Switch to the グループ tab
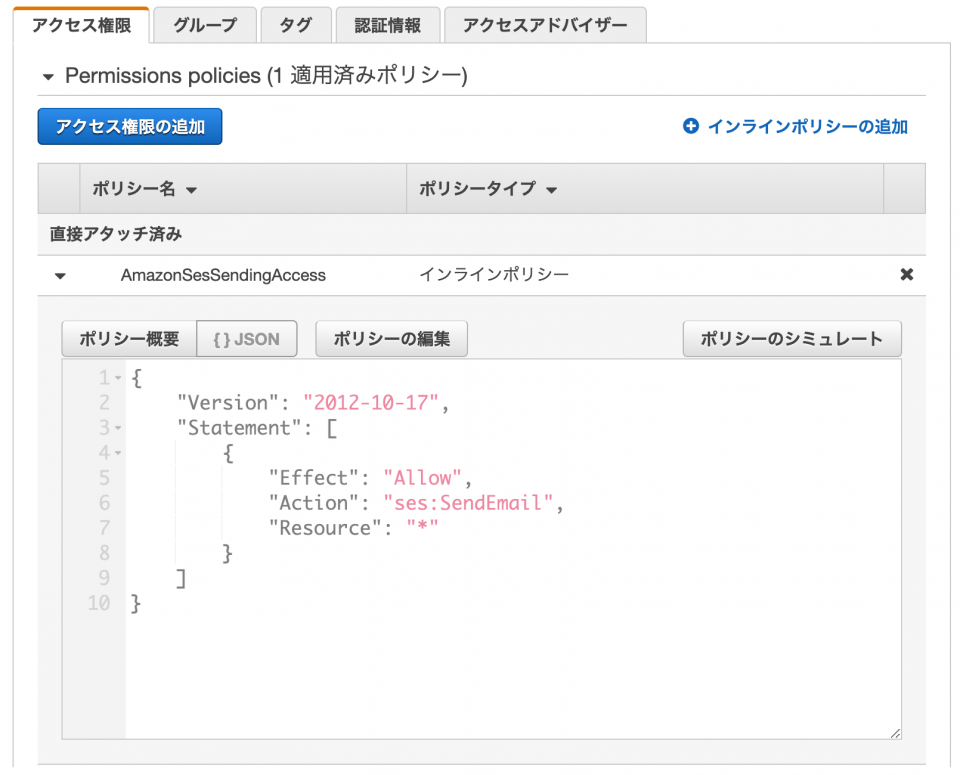Viewport: 960px width, 775px height. pyautogui.click(x=204, y=25)
